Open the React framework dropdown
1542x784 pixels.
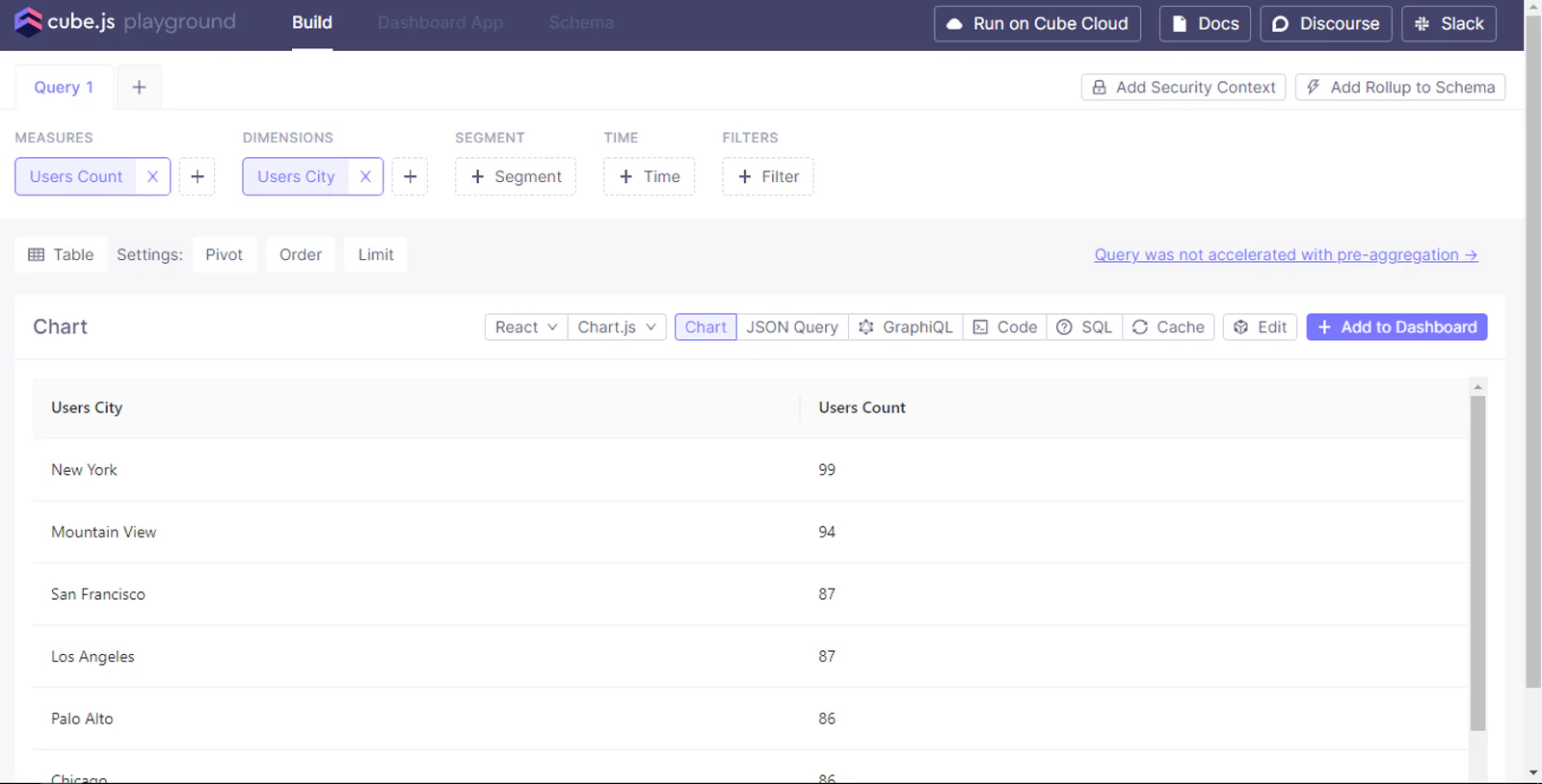click(x=526, y=327)
